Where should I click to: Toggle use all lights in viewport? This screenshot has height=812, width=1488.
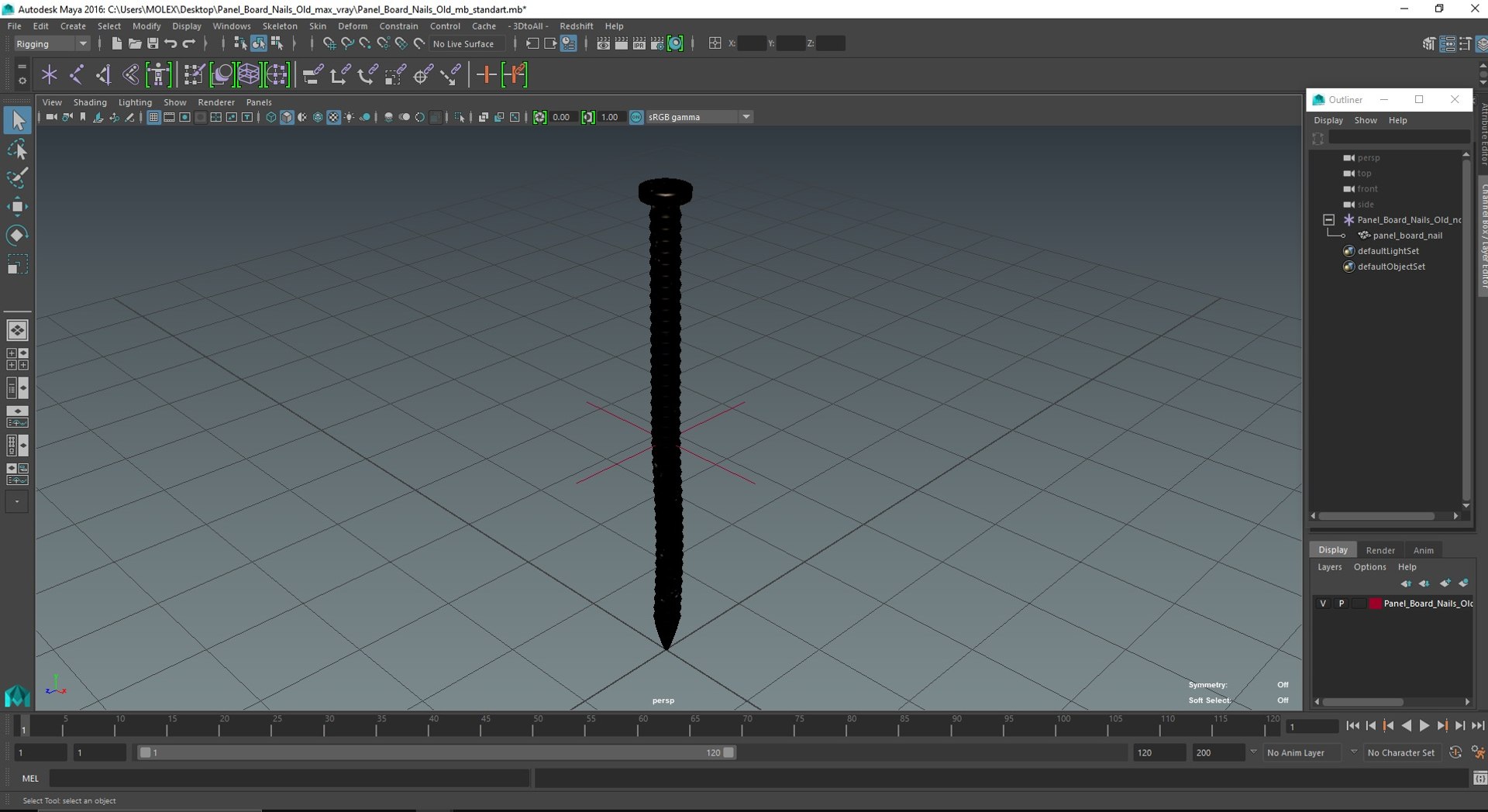[x=350, y=117]
